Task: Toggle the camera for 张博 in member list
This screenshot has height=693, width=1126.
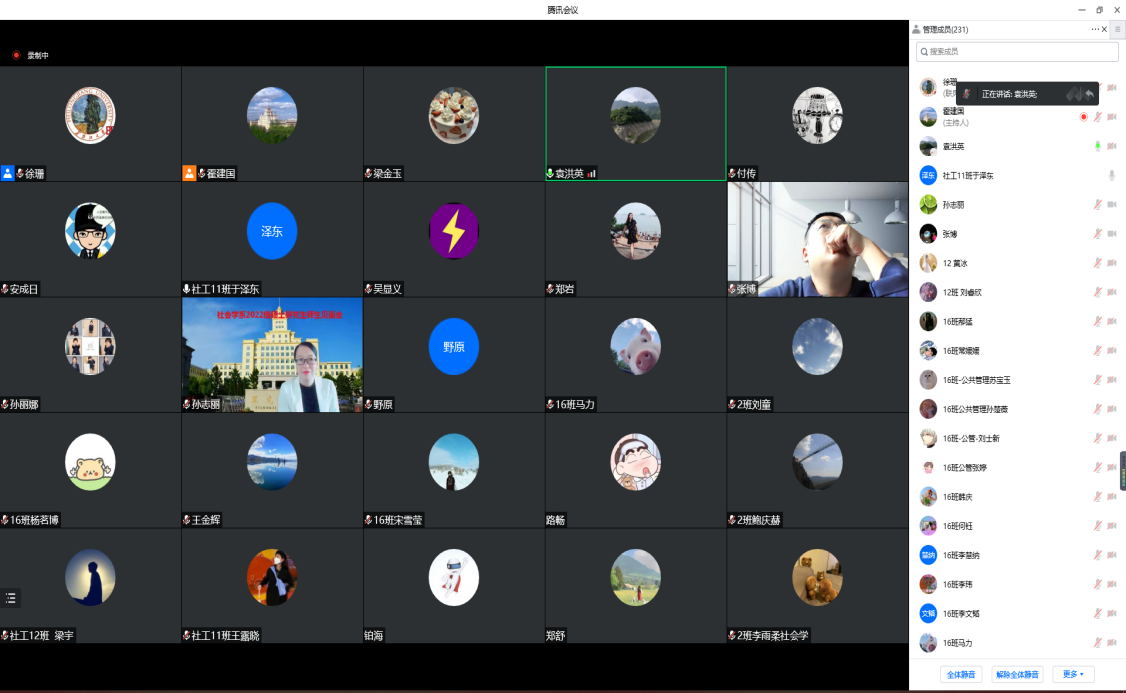Action: pos(1111,233)
